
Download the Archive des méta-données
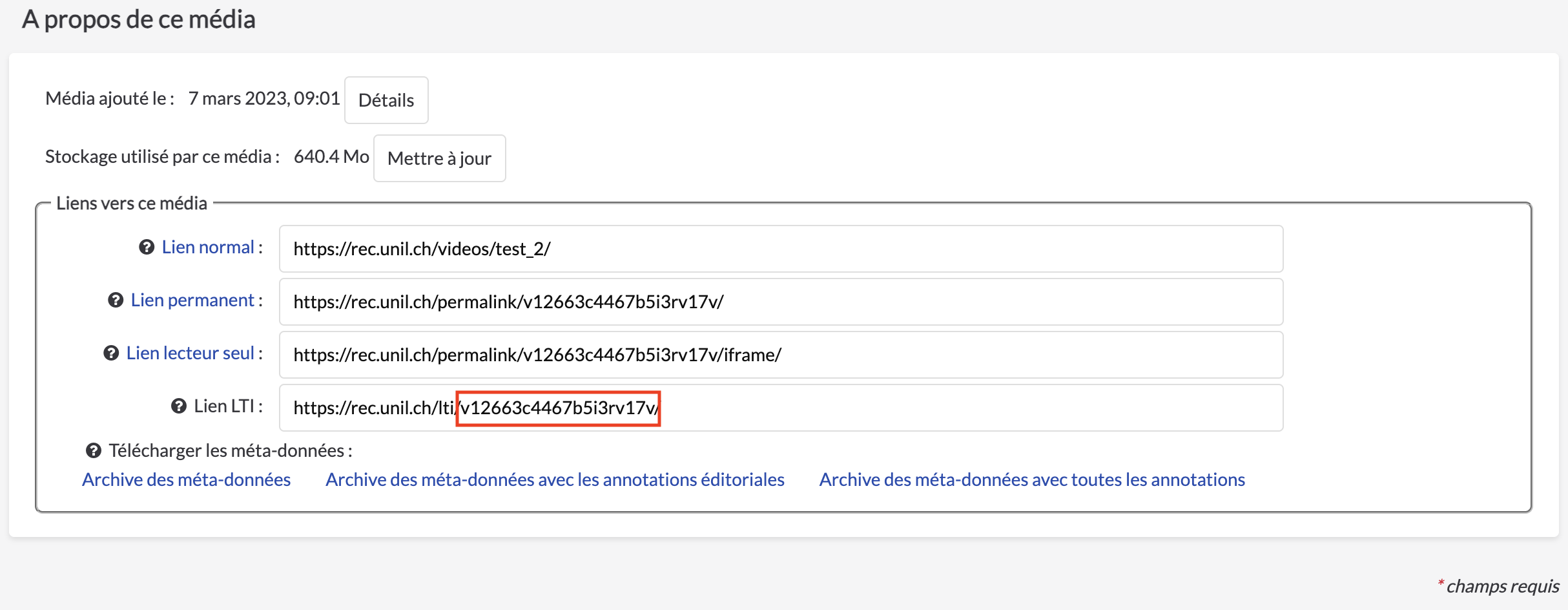[x=186, y=479]
